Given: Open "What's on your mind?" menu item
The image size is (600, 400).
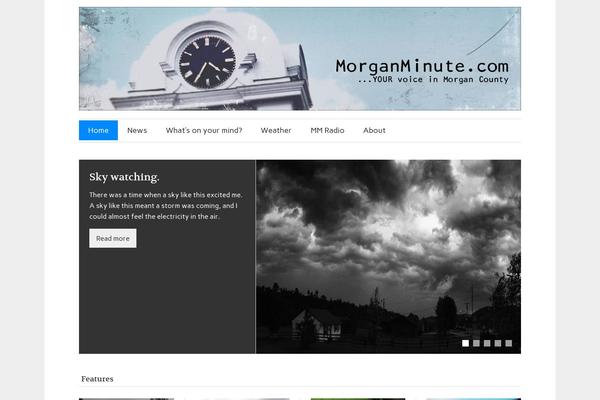Looking at the screenshot, I should [x=204, y=130].
